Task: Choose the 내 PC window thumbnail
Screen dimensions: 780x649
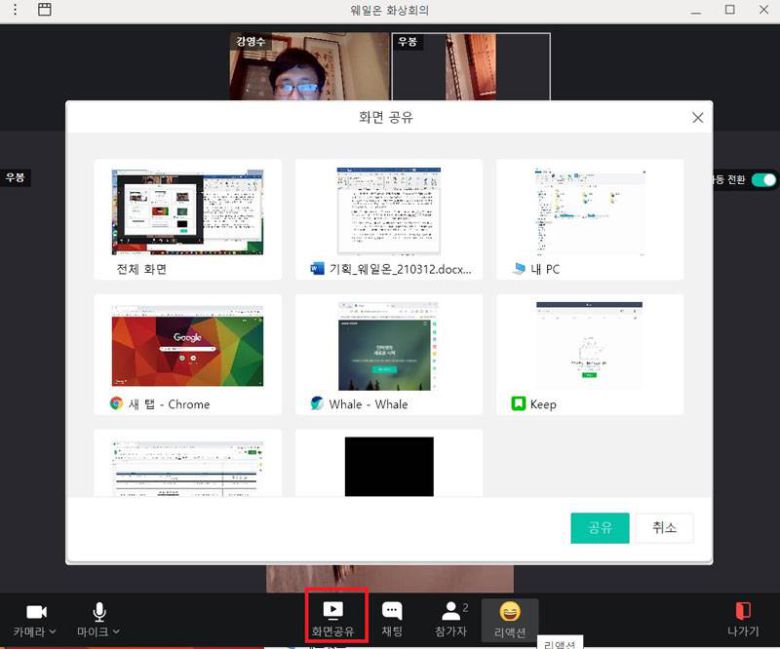Action: 589,212
